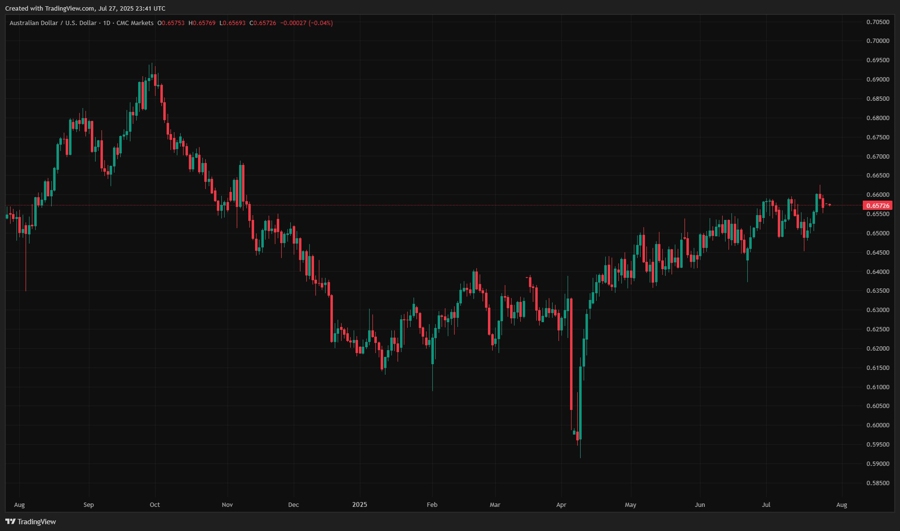Click the 0.70000 price axis label
Screen dimensions: 900x531
tap(877, 41)
